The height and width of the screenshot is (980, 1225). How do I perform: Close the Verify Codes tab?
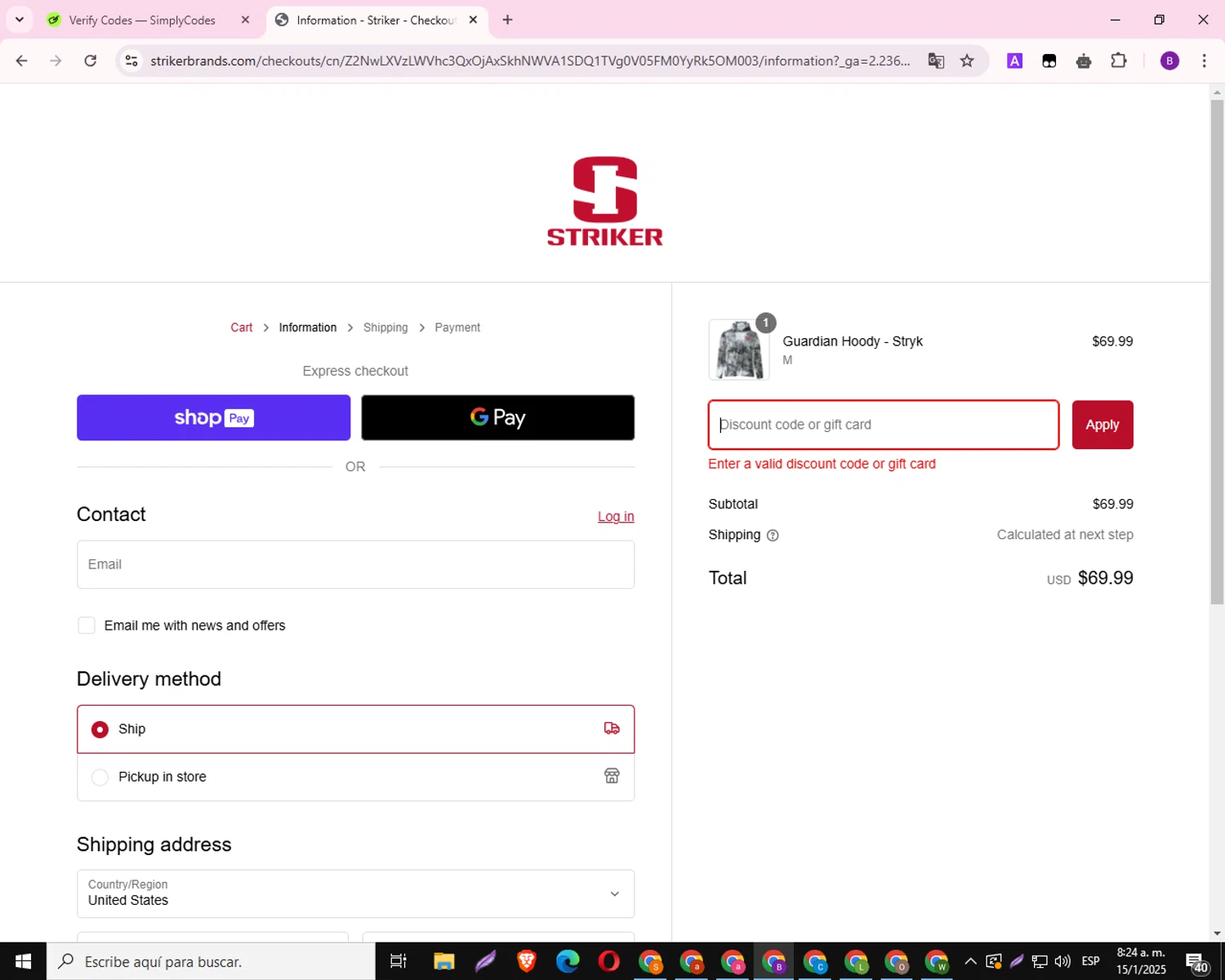click(x=245, y=20)
